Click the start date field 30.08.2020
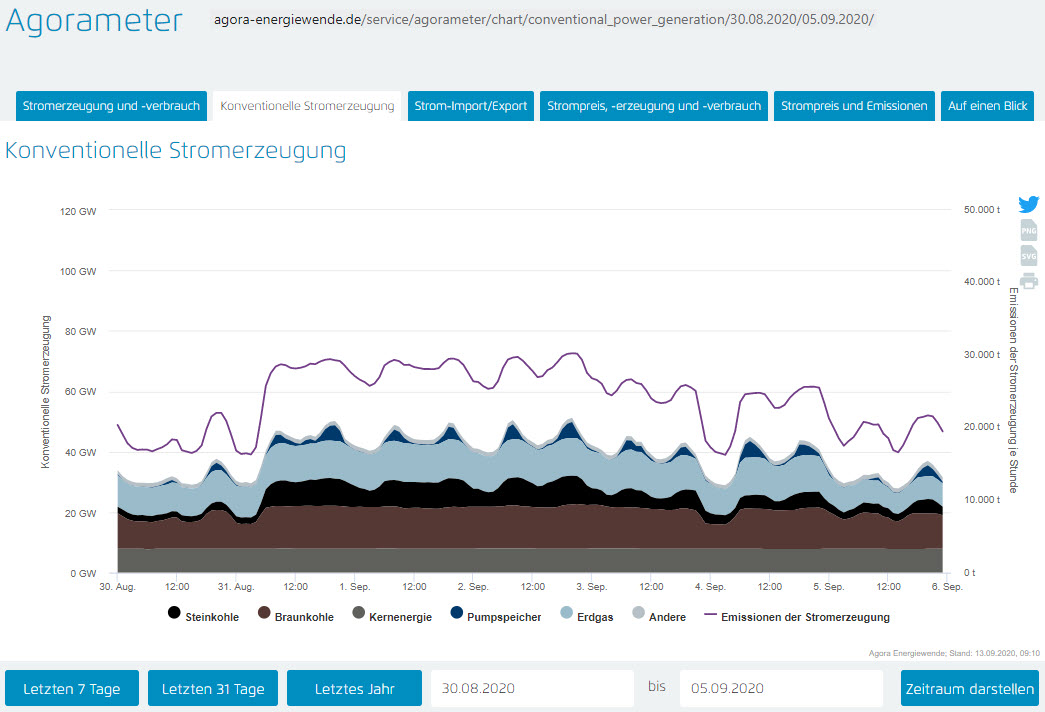The width and height of the screenshot is (1045, 712). 532,689
